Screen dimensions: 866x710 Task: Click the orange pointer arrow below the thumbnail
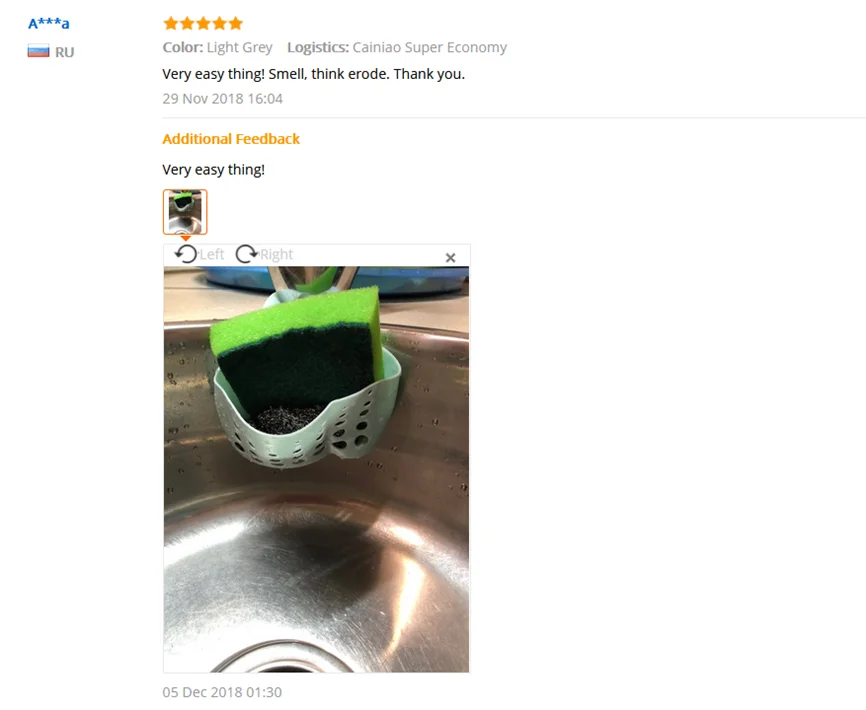pos(186,238)
